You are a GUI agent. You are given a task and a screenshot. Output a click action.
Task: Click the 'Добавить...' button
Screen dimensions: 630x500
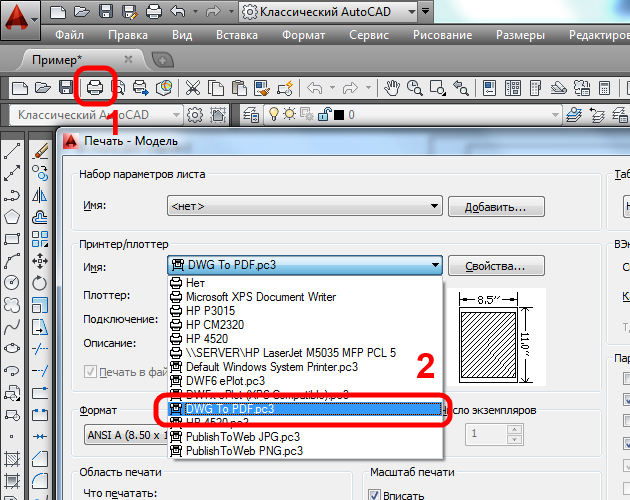coord(496,207)
